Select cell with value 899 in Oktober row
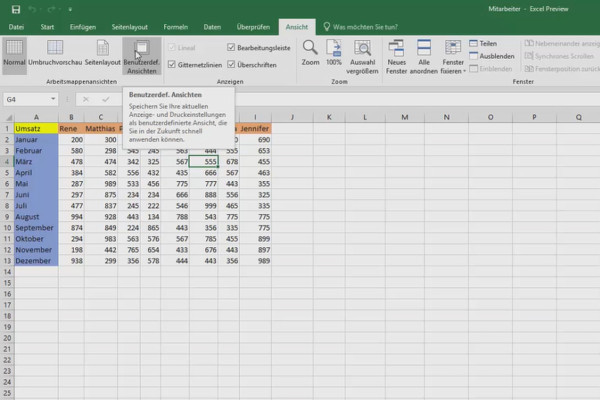The image size is (600, 400). (x=255, y=239)
